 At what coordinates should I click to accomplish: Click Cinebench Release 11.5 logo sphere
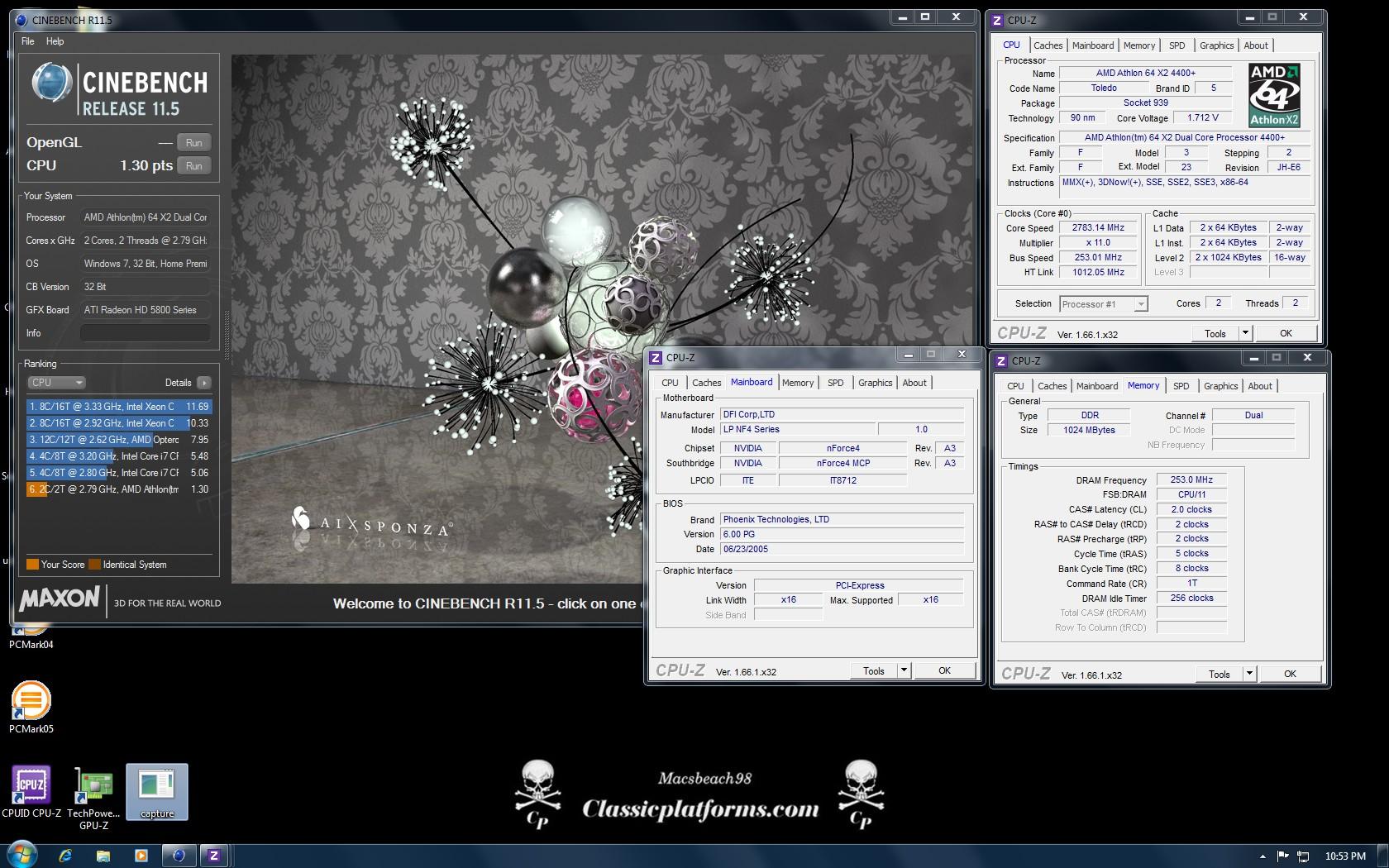[52, 84]
